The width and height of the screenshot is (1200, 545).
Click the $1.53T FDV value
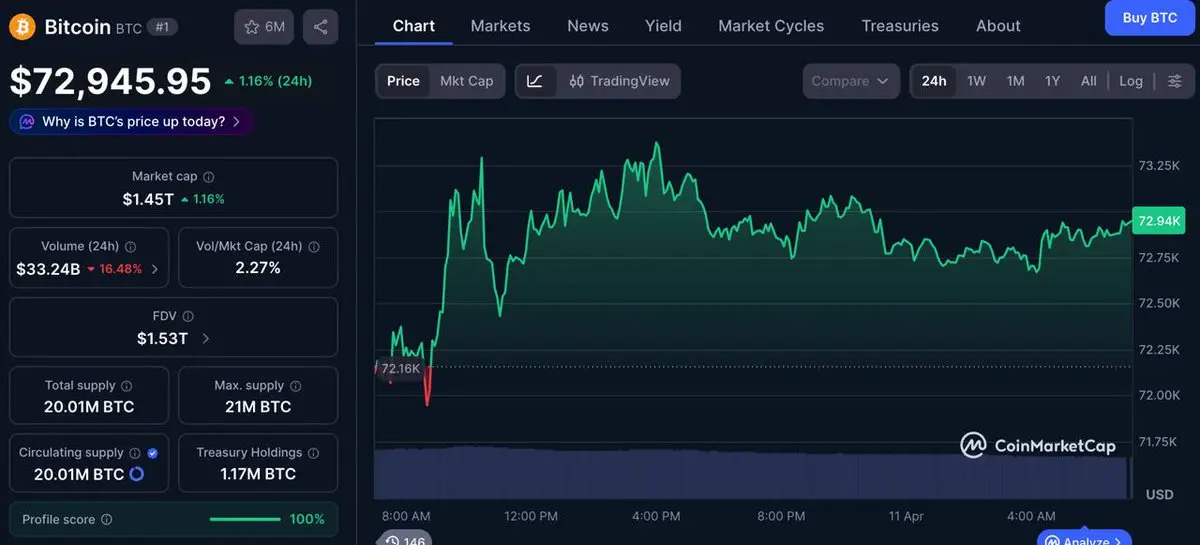point(162,339)
